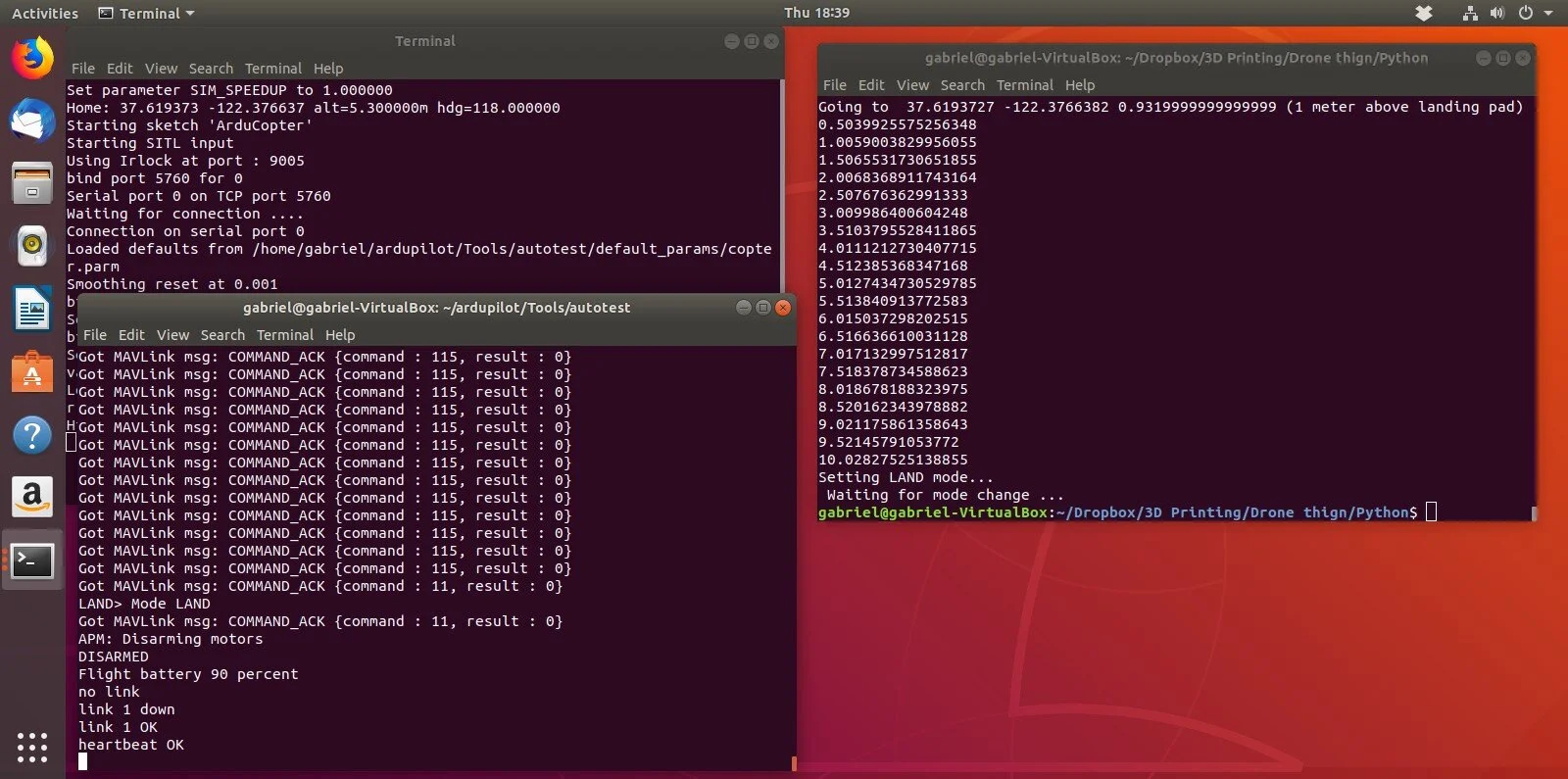The height and width of the screenshot is (779, 1568).
Task: Open Help menu in the autotest terminal
Action: tap(340, 335)
